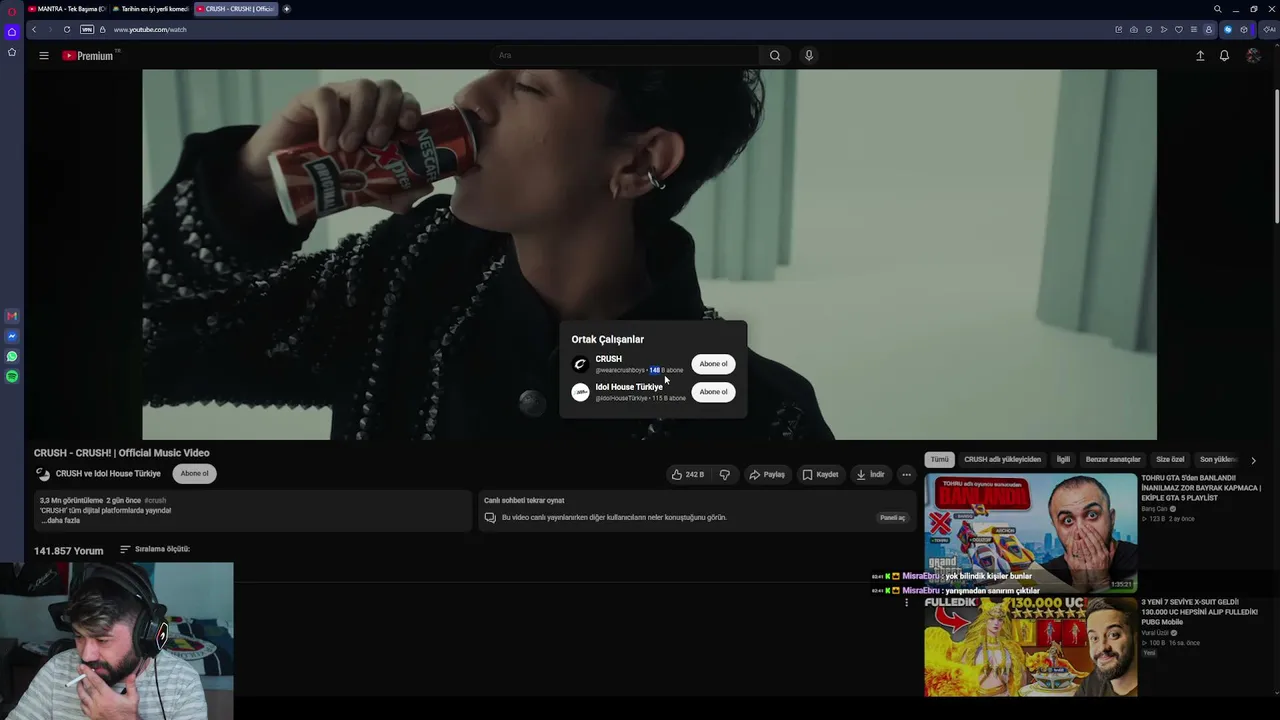The image size is (1280, 720).
Task: Open Messenger in the Opera sidebar
Action: pos(12,336)
